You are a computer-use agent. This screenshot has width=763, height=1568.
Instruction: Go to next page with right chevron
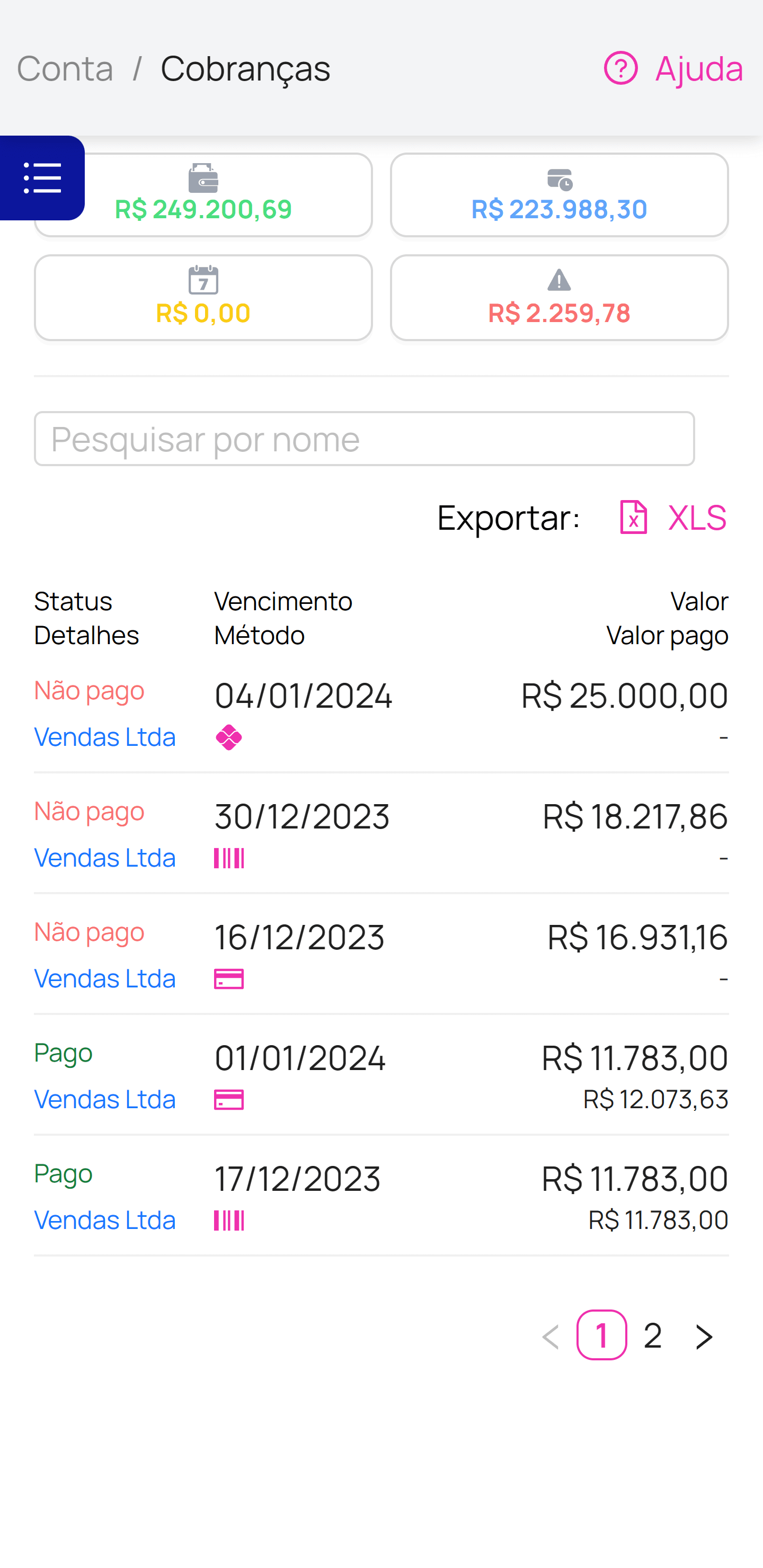coord(704,1336)
